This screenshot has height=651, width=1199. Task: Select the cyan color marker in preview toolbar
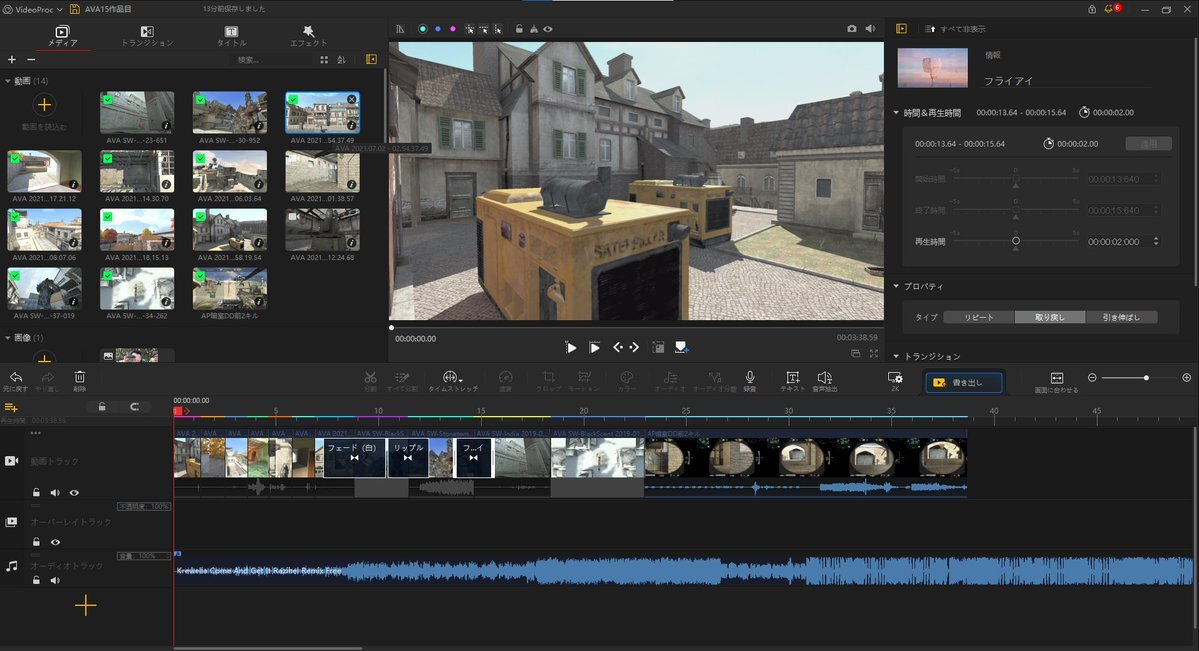pos(422,29)
